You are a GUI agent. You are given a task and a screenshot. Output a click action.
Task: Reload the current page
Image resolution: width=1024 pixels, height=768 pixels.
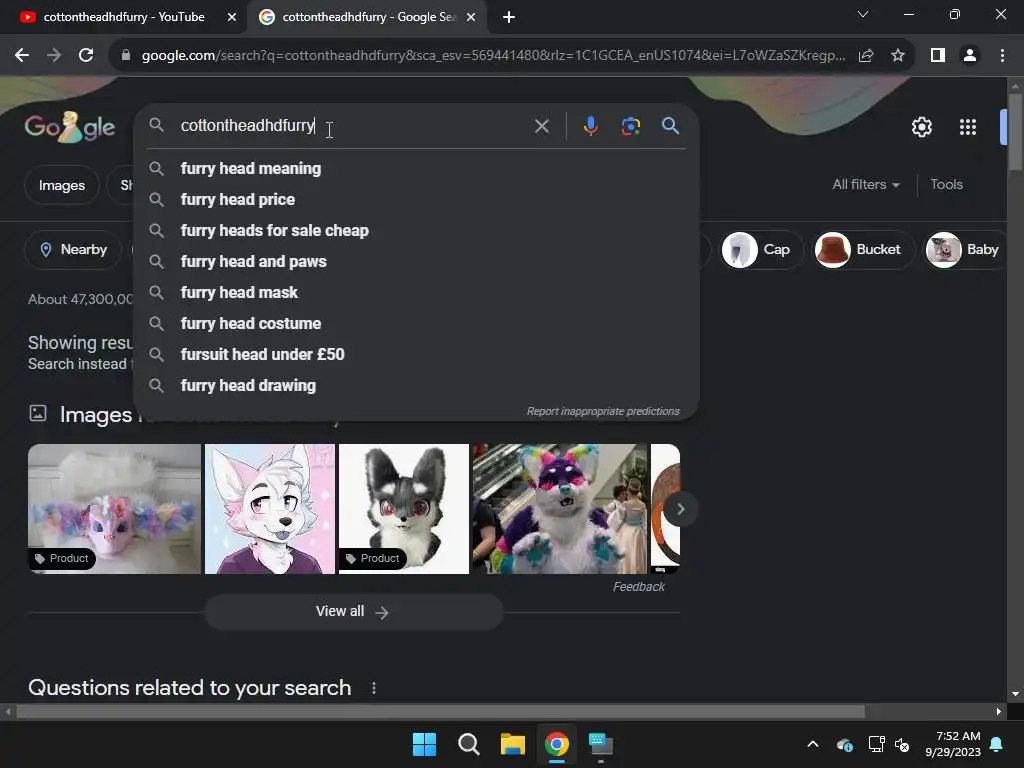(x=86, y=56)
